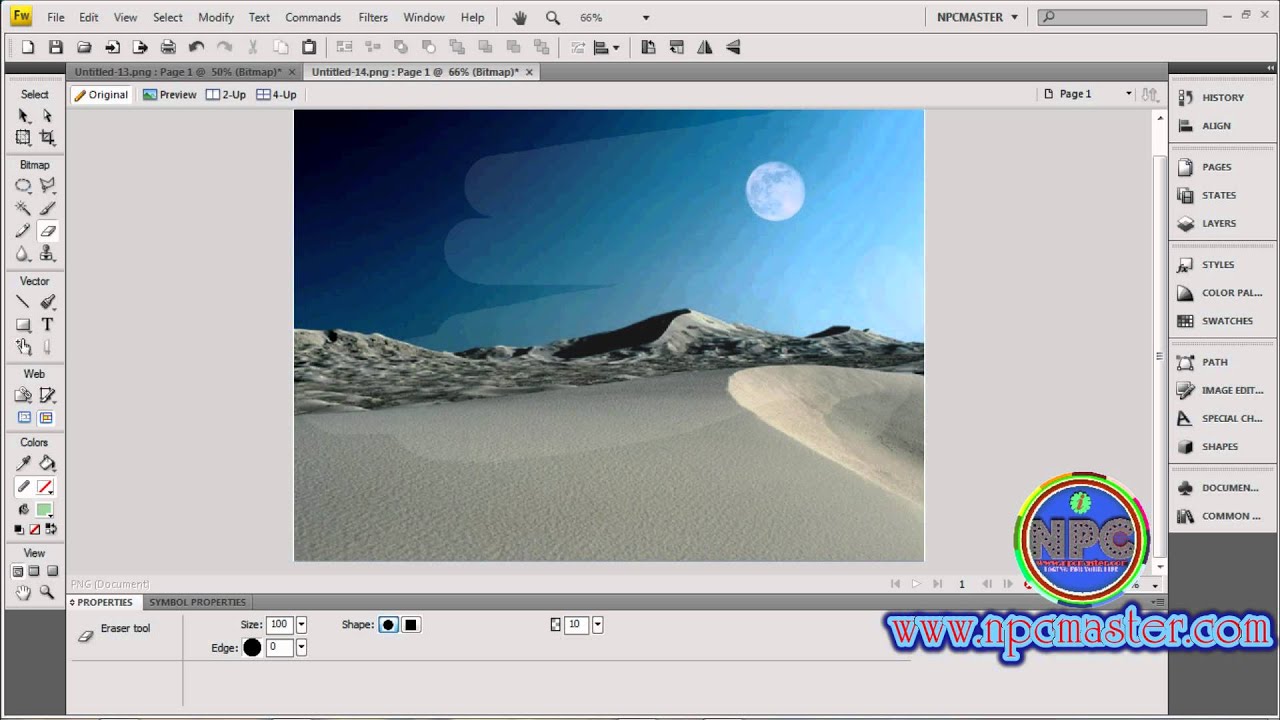Image resolution: width=1280 pixels, height=720 pixels.
Task: Switch to Symbol Properties tab
Action: pos(197,602)
